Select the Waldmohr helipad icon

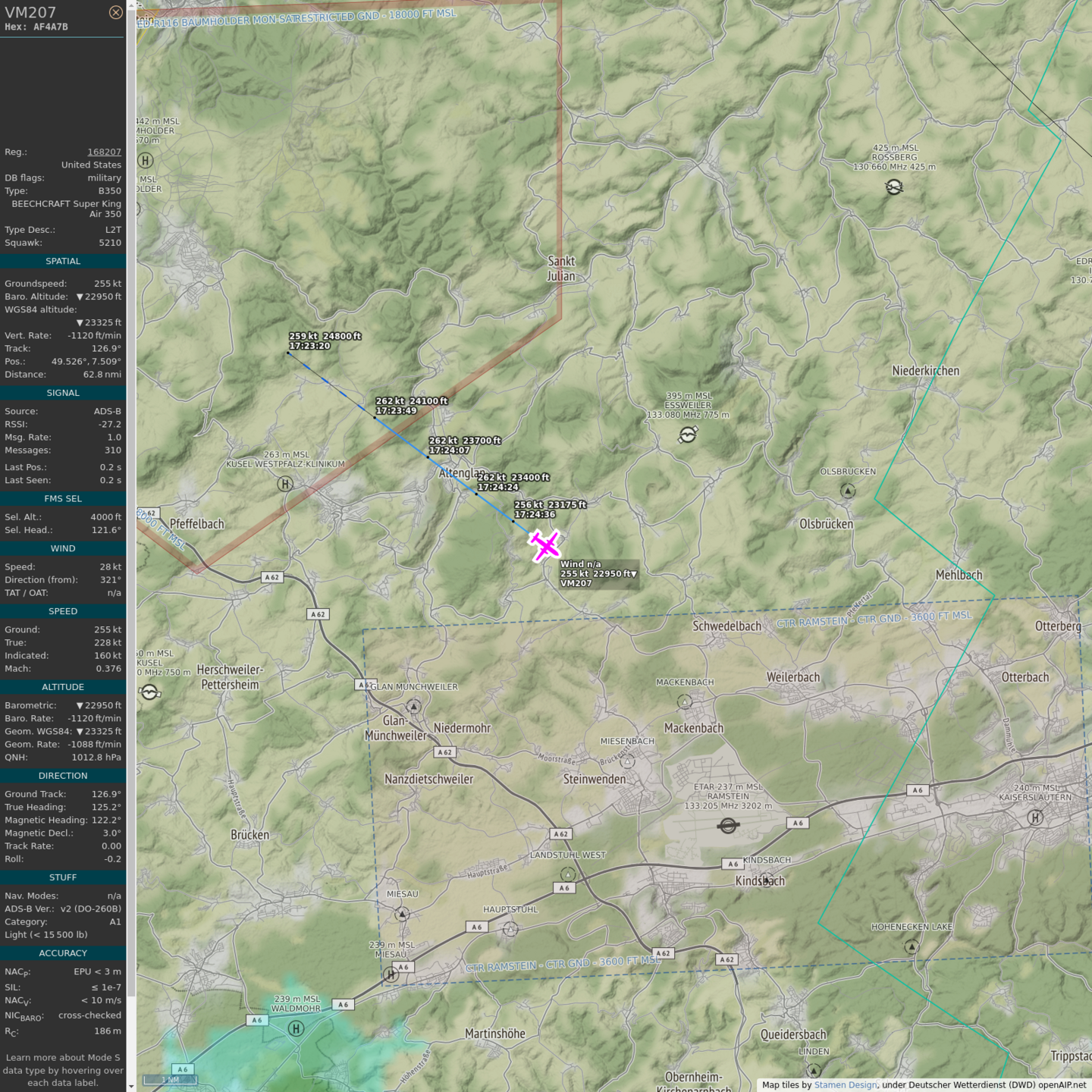pyautogui.click(x=297, y=1028)
